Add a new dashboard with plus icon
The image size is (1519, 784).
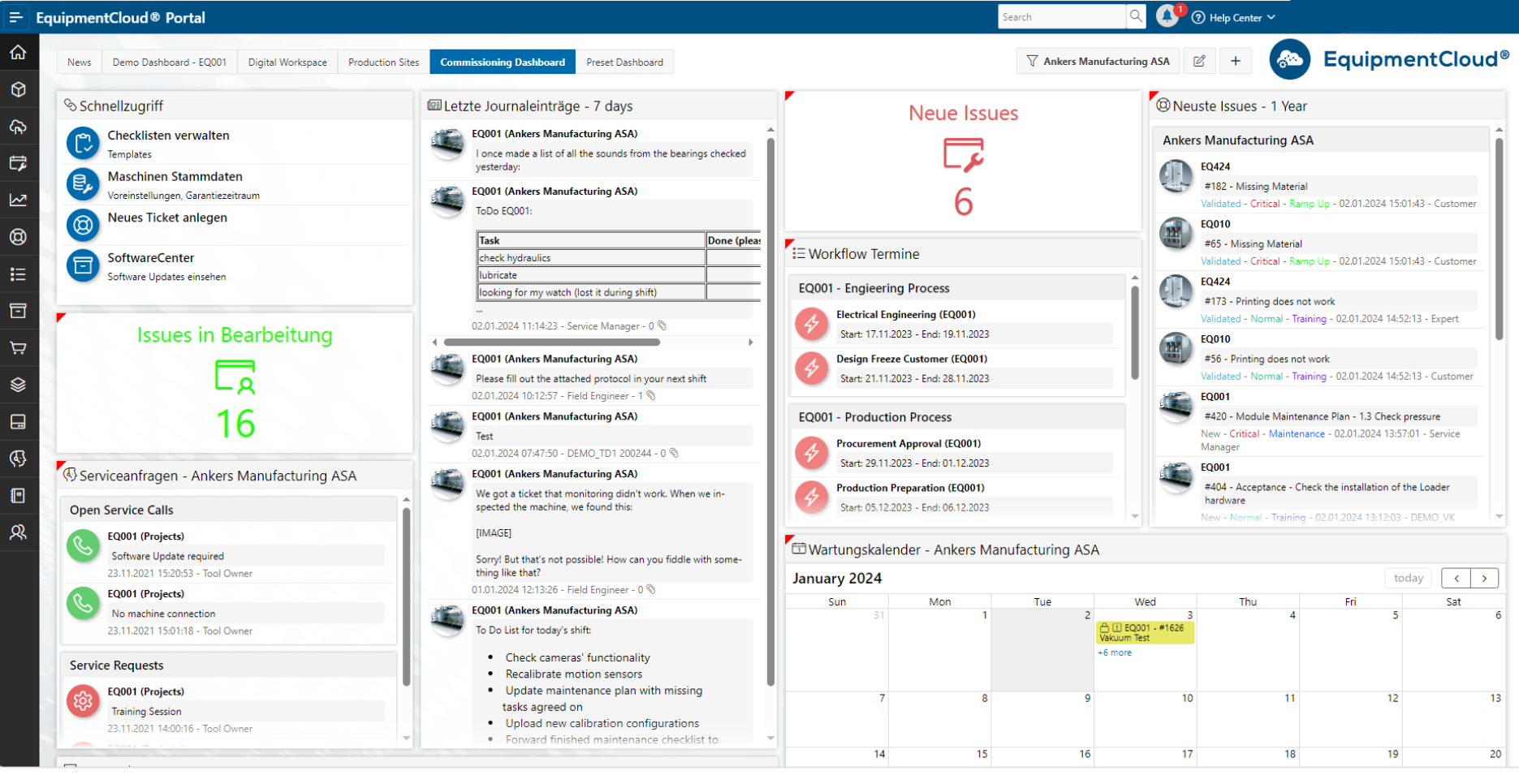(x=1235, y=61)
